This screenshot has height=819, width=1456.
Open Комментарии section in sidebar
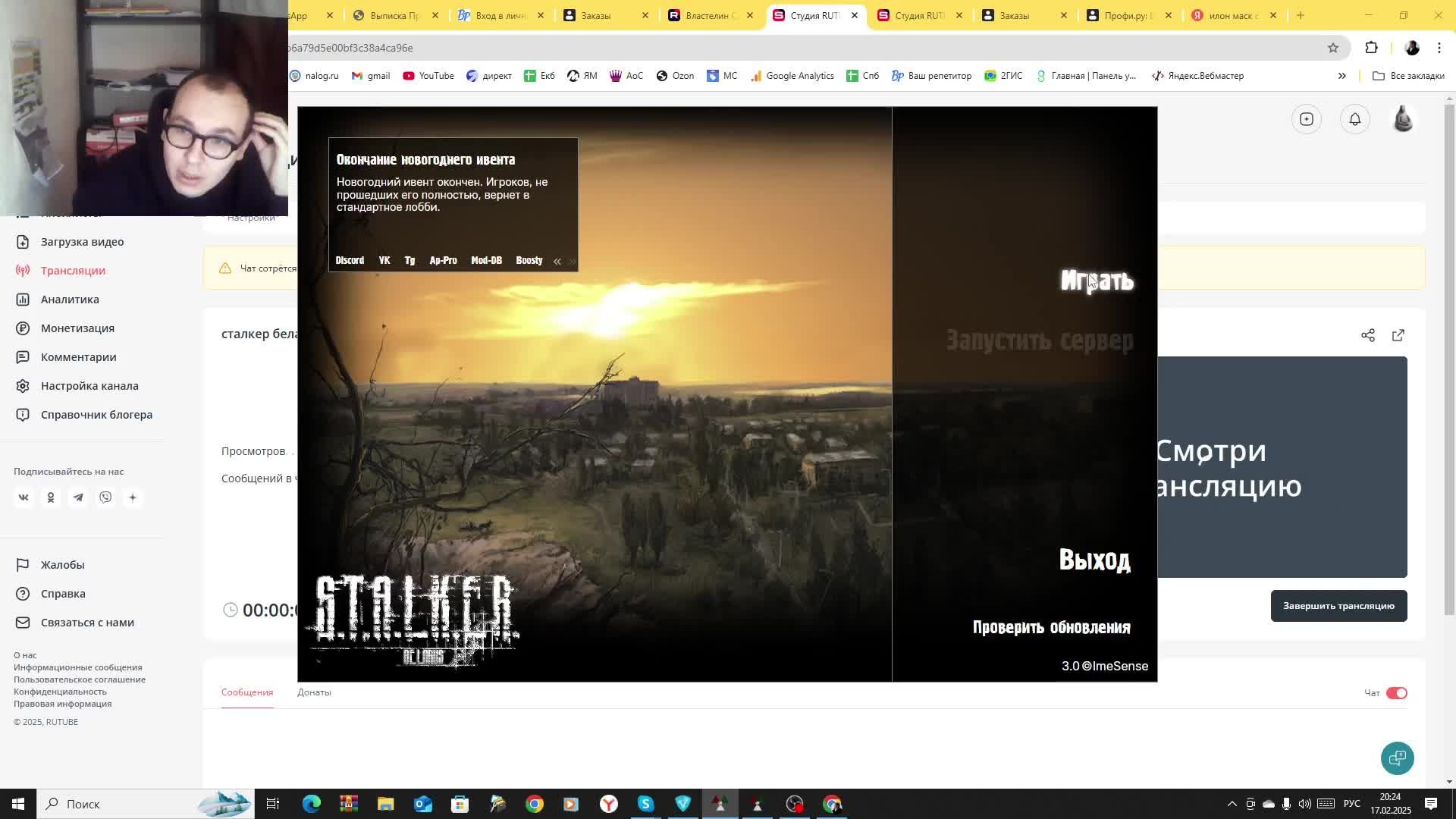[78, 357]
